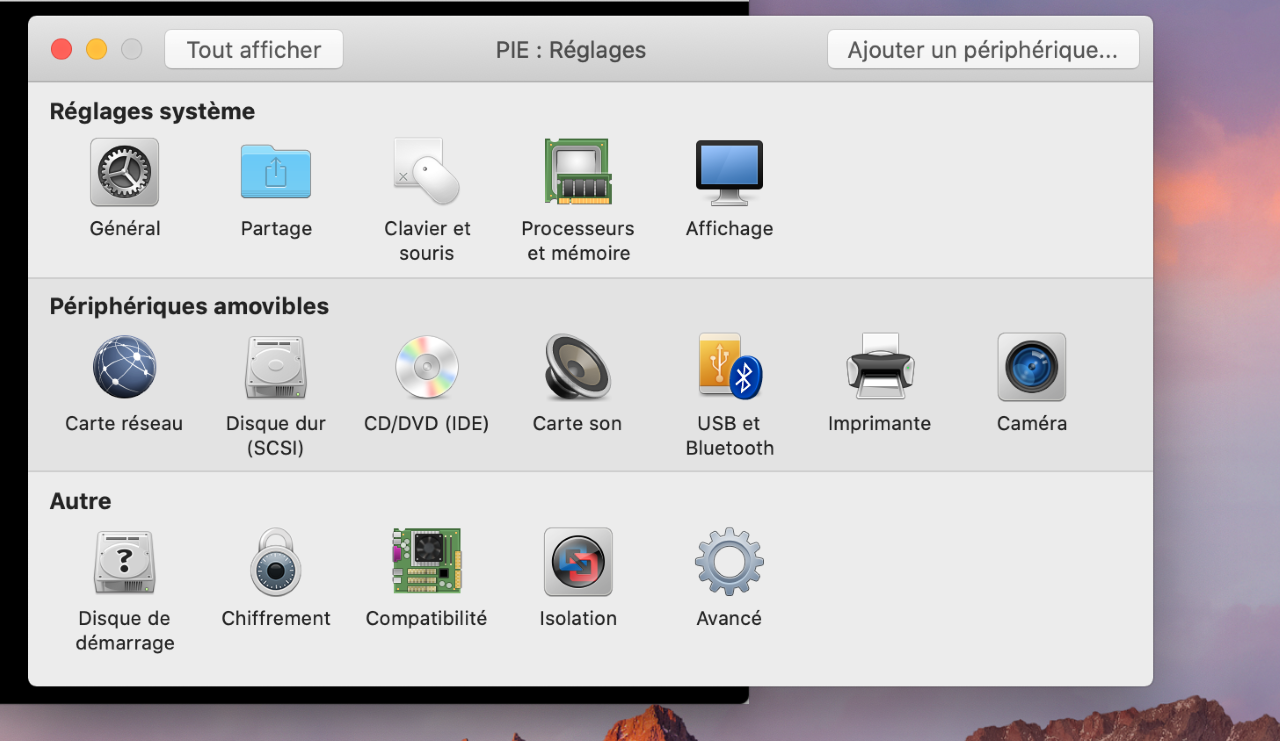Minimize the settings window with yellow button
Image resolution: width=1280 pixels, height=741 pixels.
click(x=96, y=49)
